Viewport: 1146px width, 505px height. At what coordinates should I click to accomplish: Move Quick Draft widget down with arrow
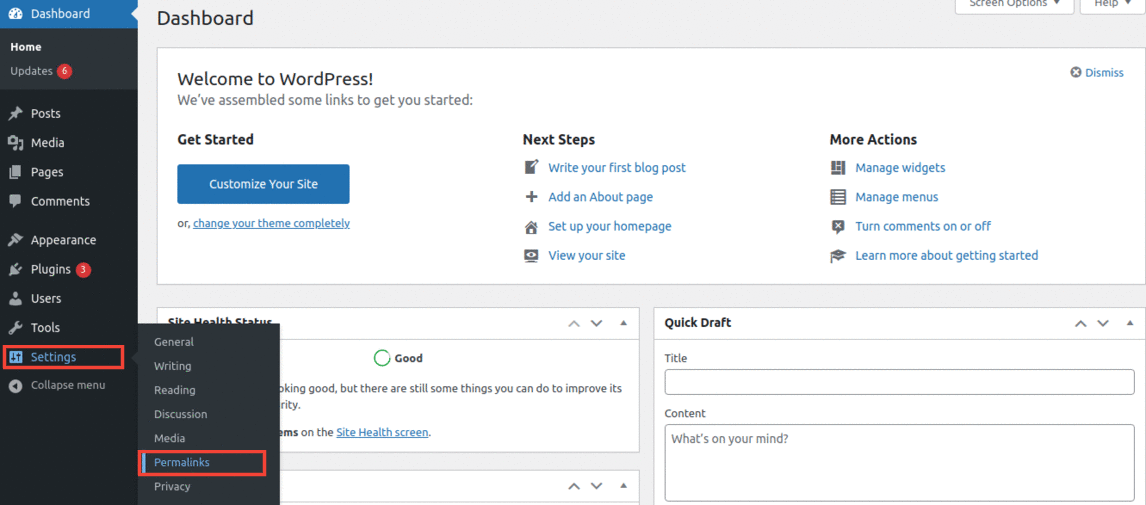(x=1103, y=323)
